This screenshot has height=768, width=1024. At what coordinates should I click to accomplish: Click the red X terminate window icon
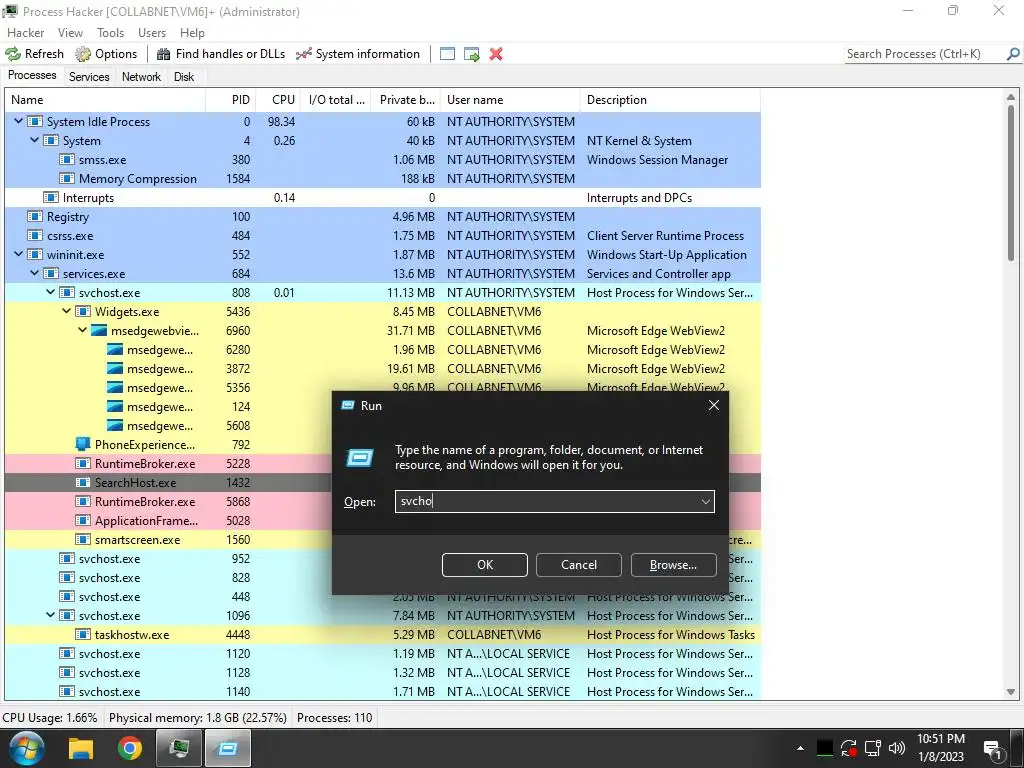[x=496, y=54]
